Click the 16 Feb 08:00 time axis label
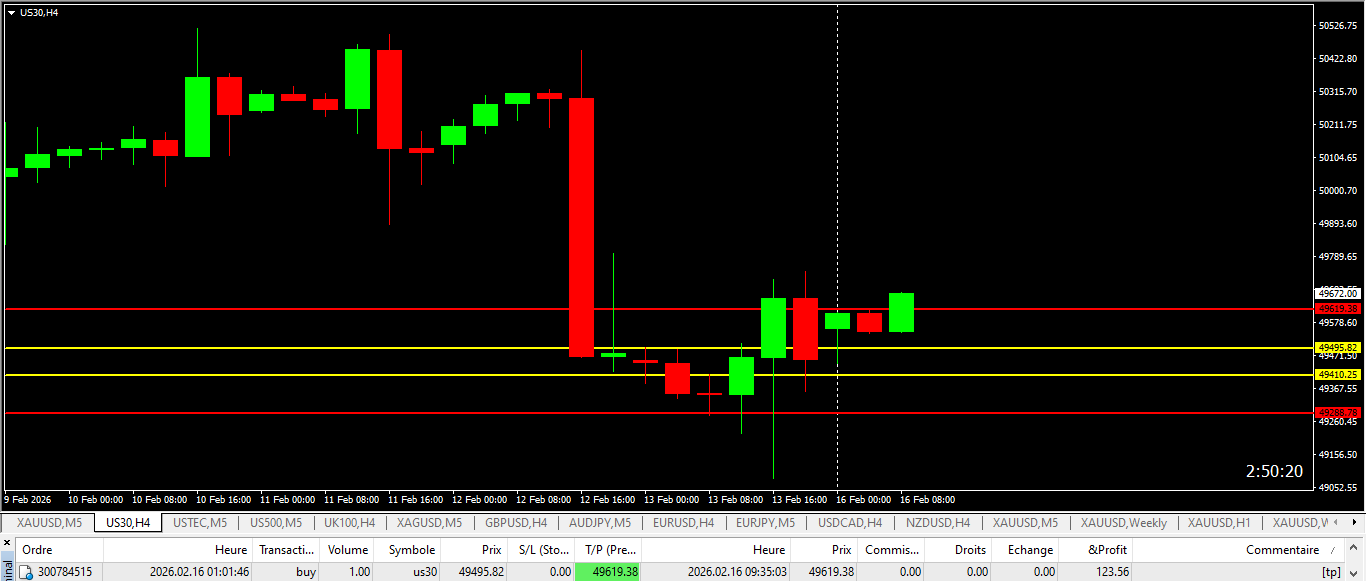 pyautogui.click(x=927, y=499)
